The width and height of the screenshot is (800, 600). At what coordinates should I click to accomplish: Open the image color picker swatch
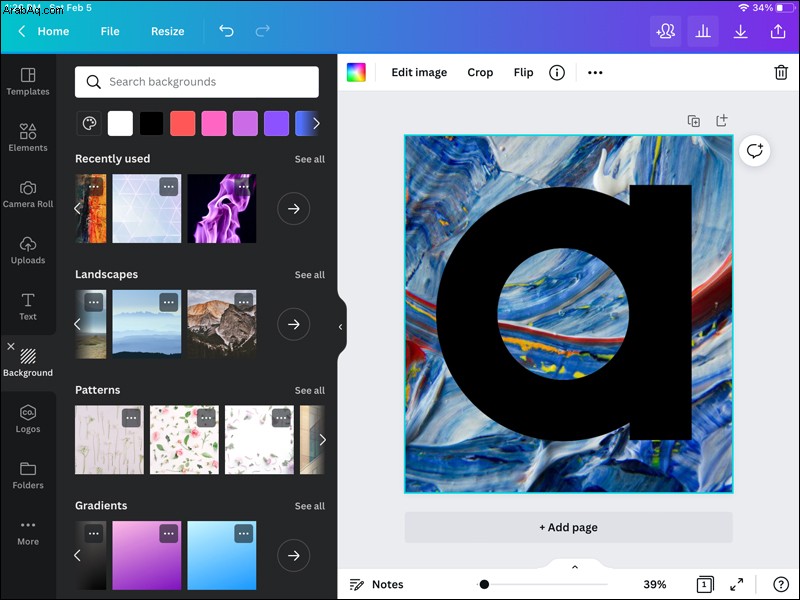(x=356, y=72)
